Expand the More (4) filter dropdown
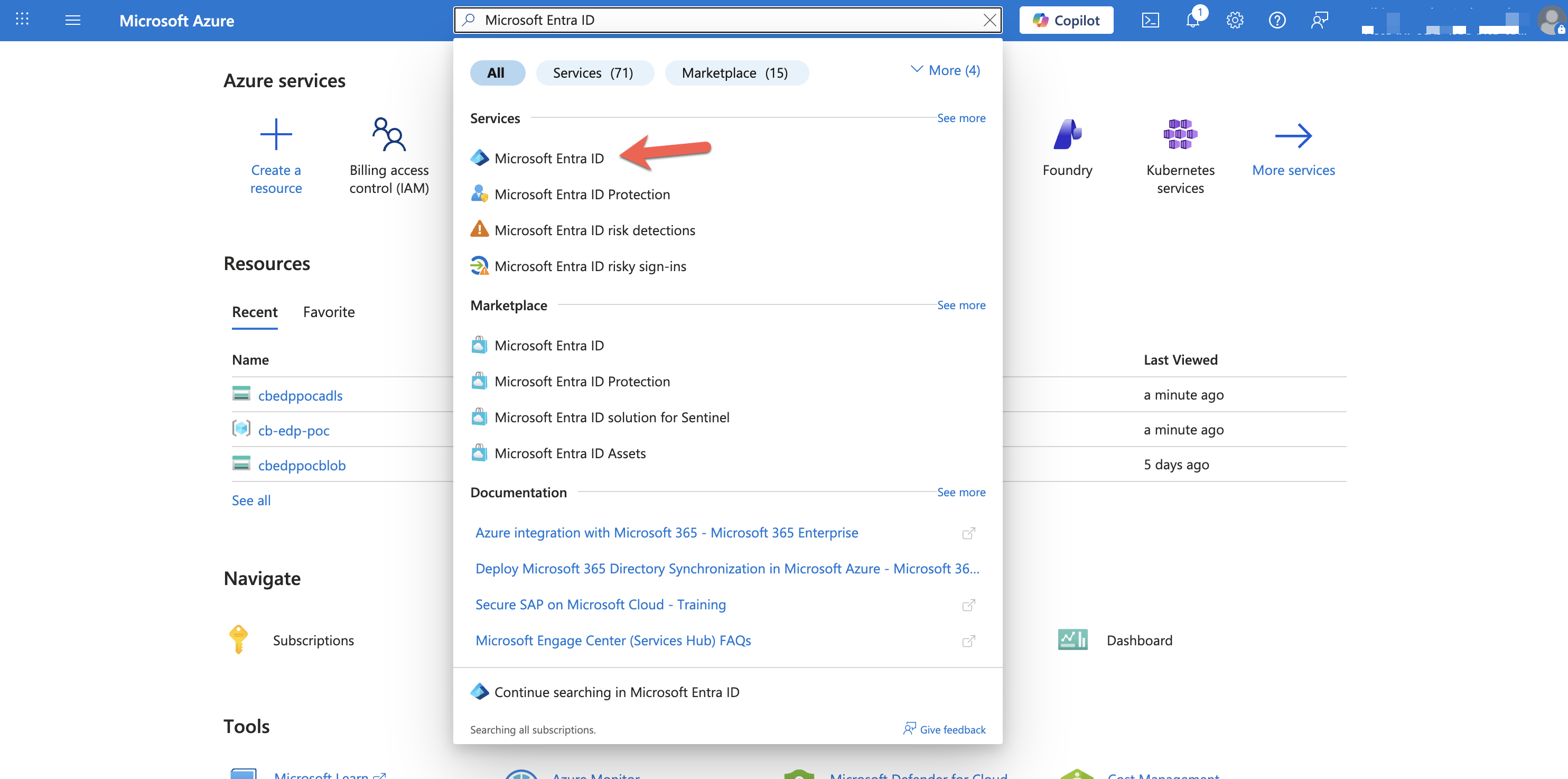The image size is (1568, 779). pyautogui.click(x=945, y=71)
